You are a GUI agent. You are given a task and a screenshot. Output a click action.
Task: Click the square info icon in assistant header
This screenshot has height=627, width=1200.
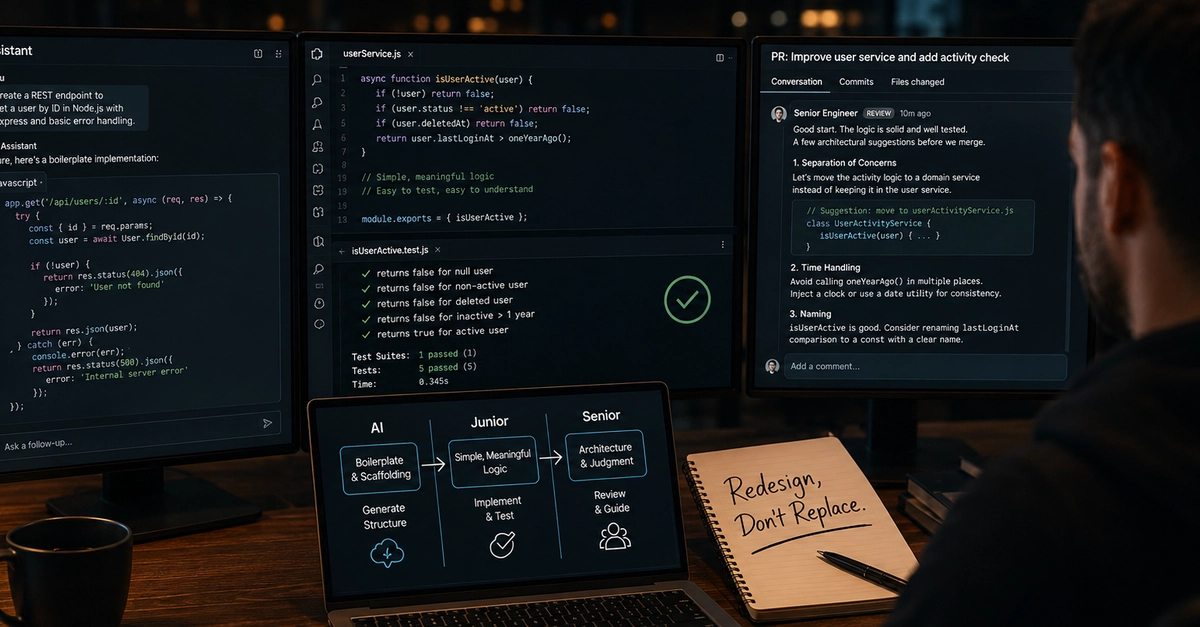click(x=258, y=53)
